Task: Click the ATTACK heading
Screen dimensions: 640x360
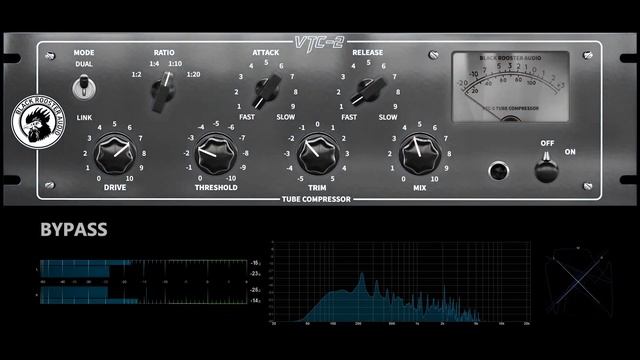Action: click(266, 53)
